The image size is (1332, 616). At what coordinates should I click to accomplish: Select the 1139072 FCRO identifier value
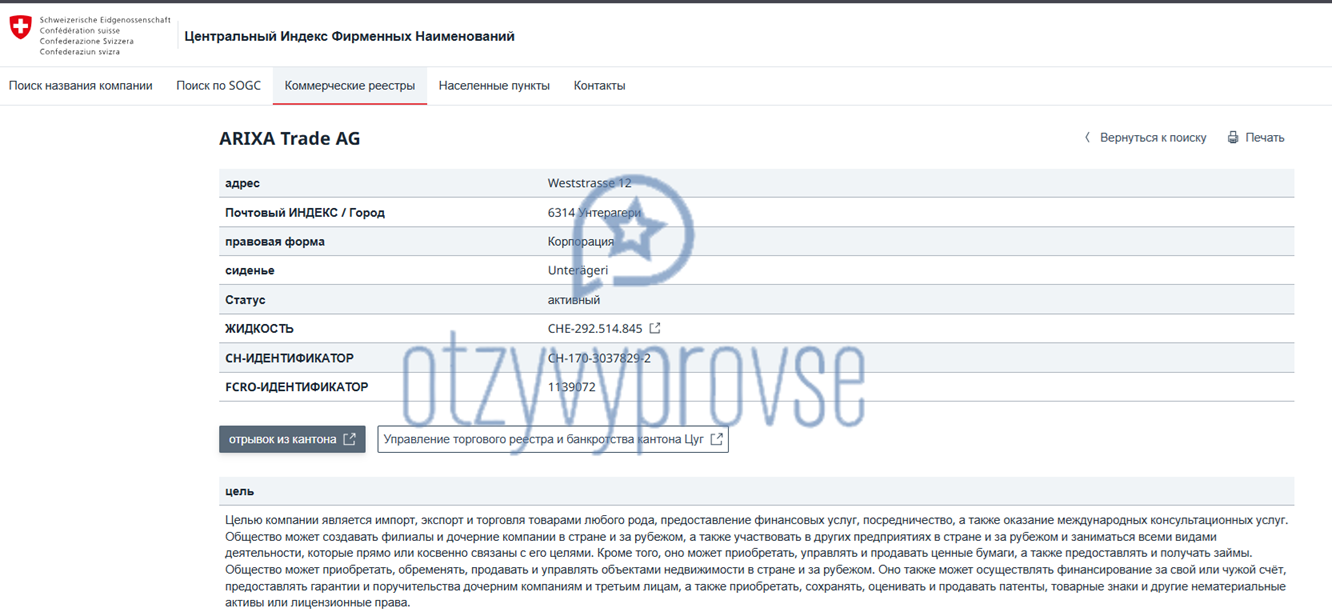[572, 387]
